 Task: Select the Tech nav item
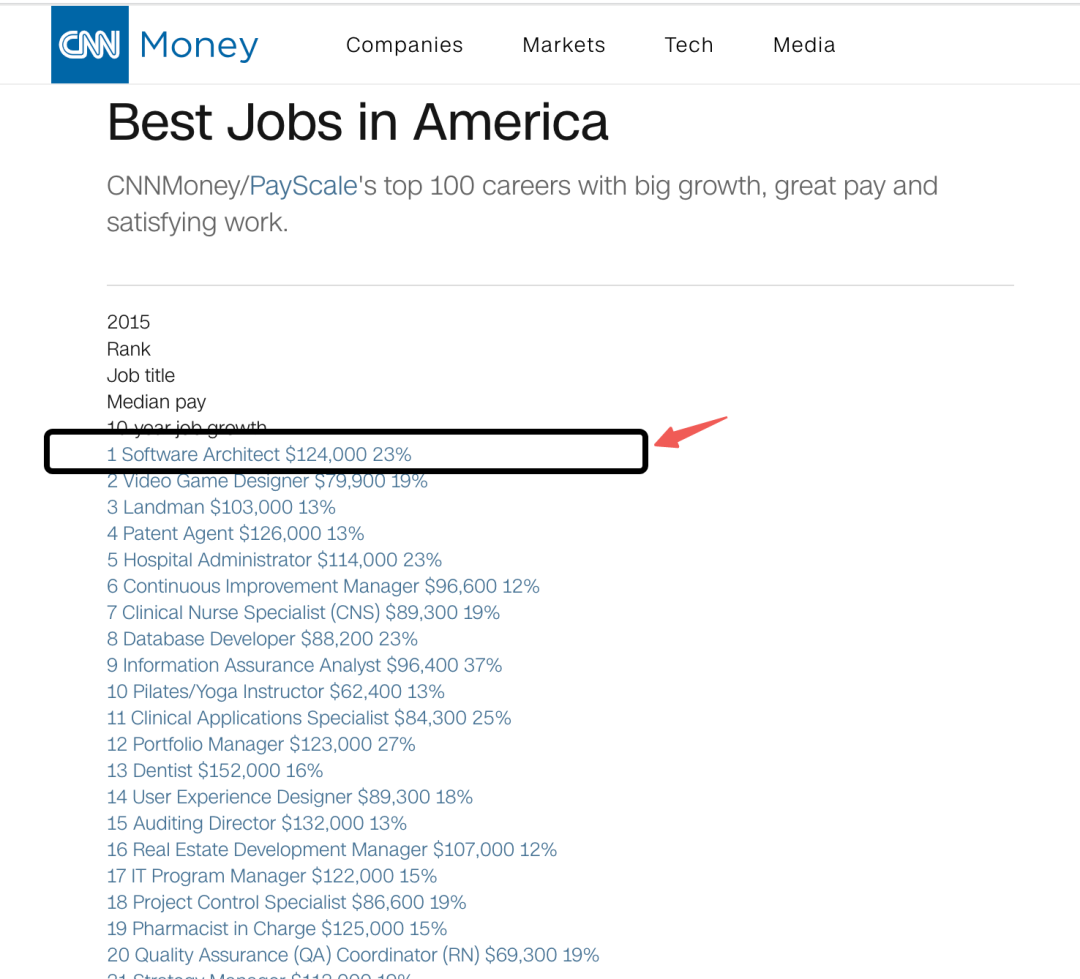click(689, 45)
